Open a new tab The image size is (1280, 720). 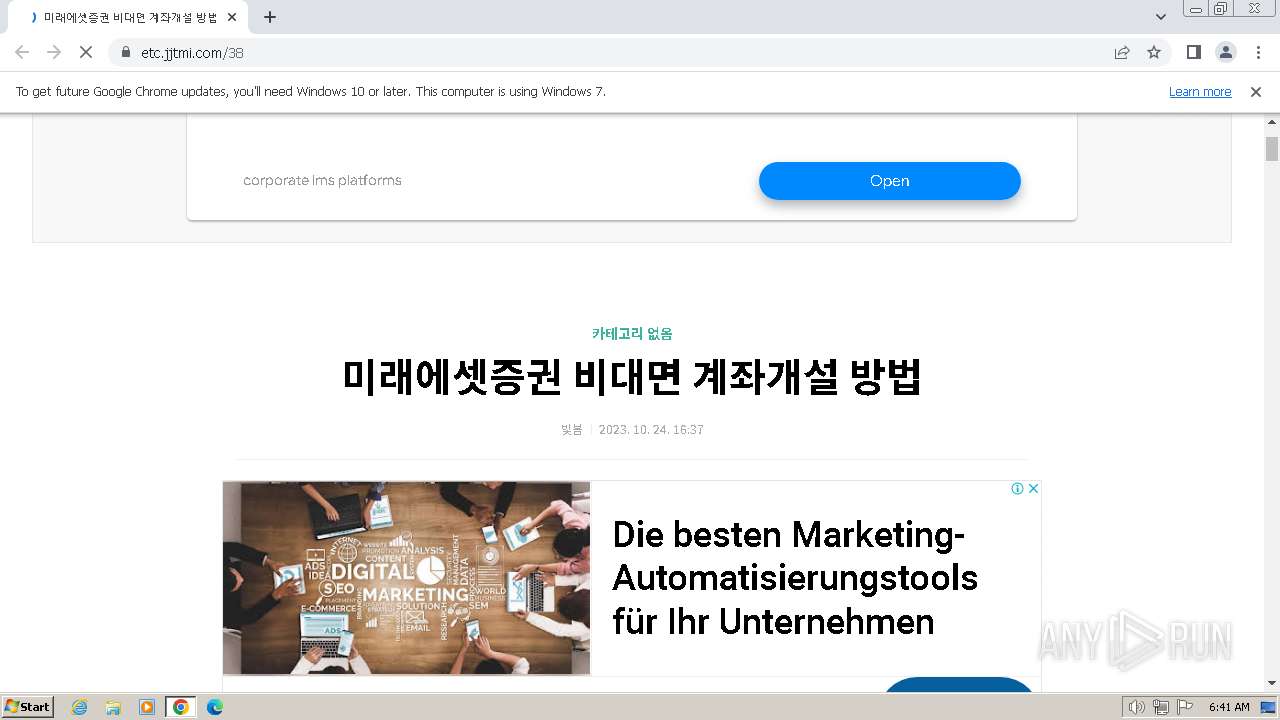270,17
